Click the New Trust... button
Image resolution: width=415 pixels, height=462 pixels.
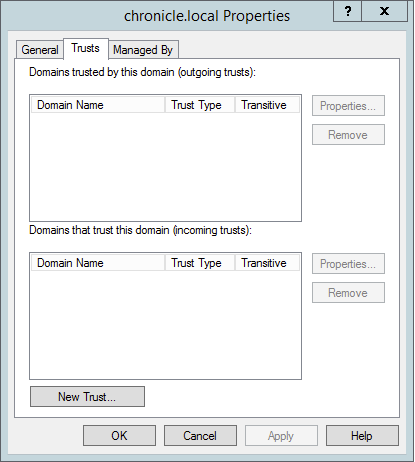[87, 397]
